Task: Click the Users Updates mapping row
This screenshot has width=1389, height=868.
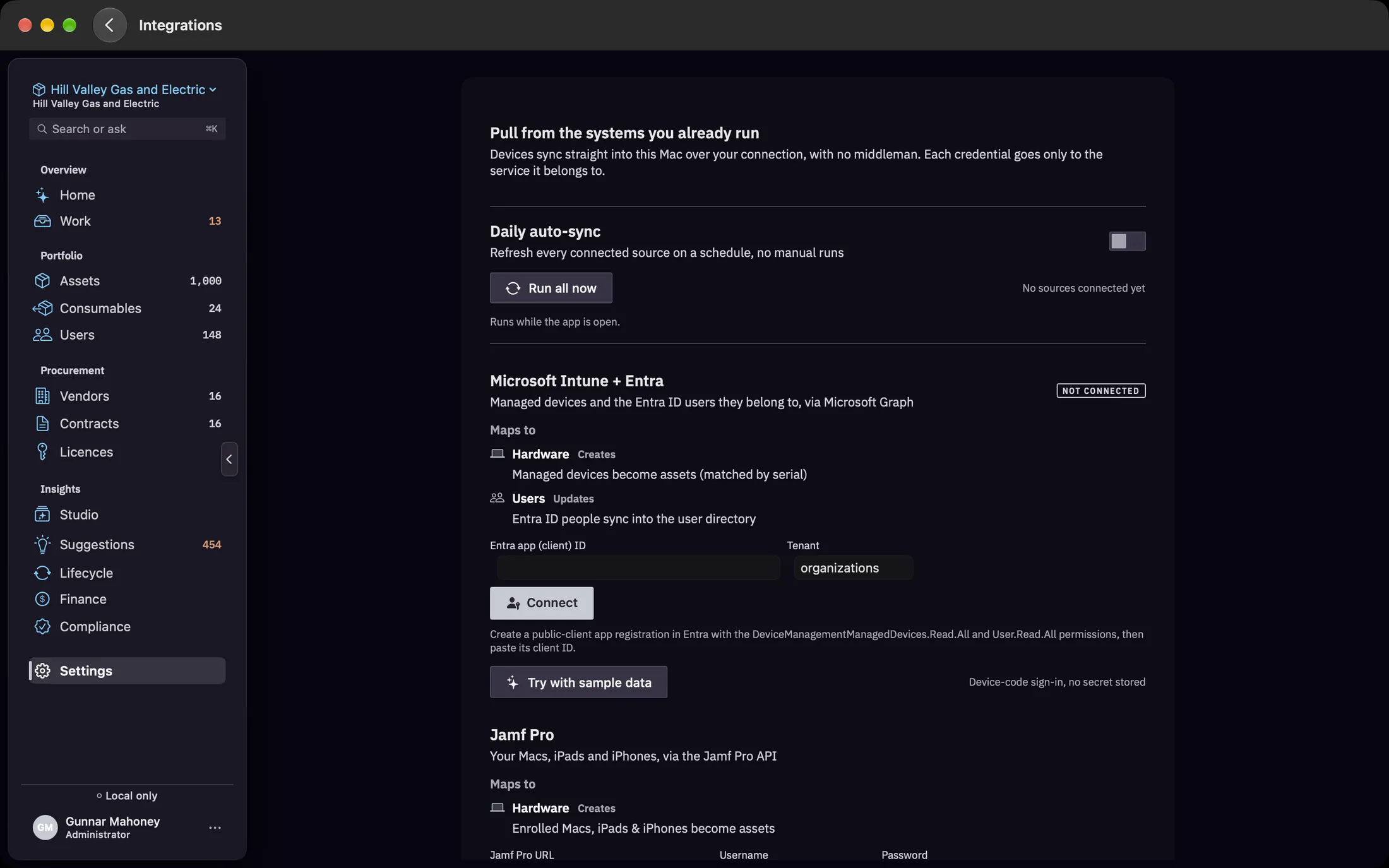Action: (x=623, y=508)
